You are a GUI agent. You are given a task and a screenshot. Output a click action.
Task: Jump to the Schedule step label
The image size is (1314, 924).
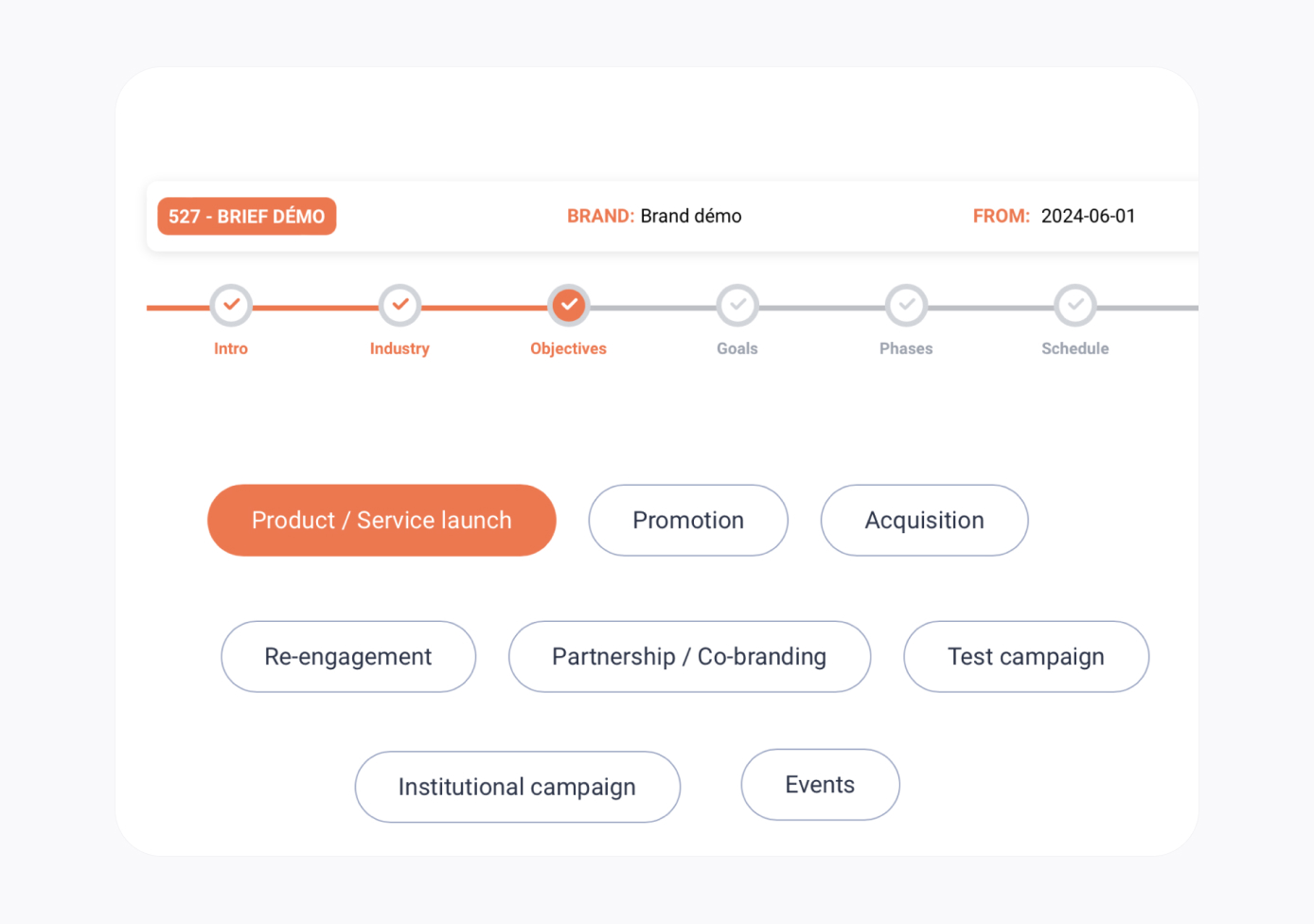[1074, 348]
